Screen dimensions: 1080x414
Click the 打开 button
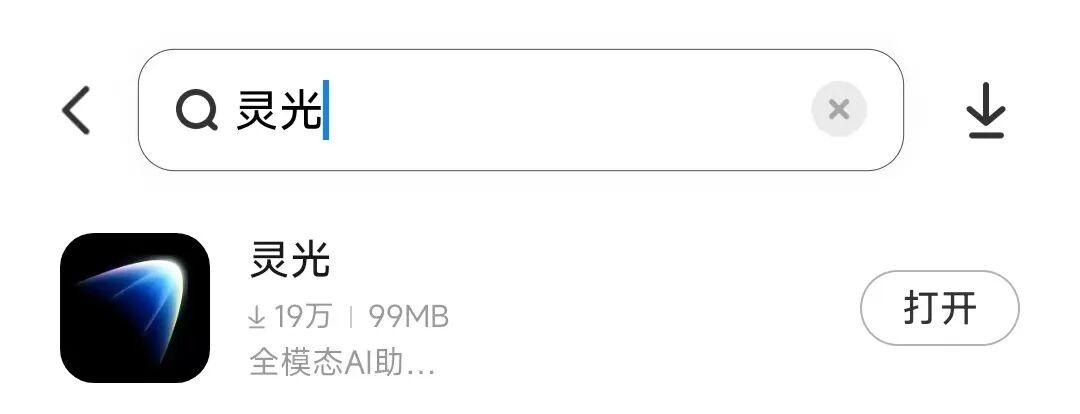(939, 308)
